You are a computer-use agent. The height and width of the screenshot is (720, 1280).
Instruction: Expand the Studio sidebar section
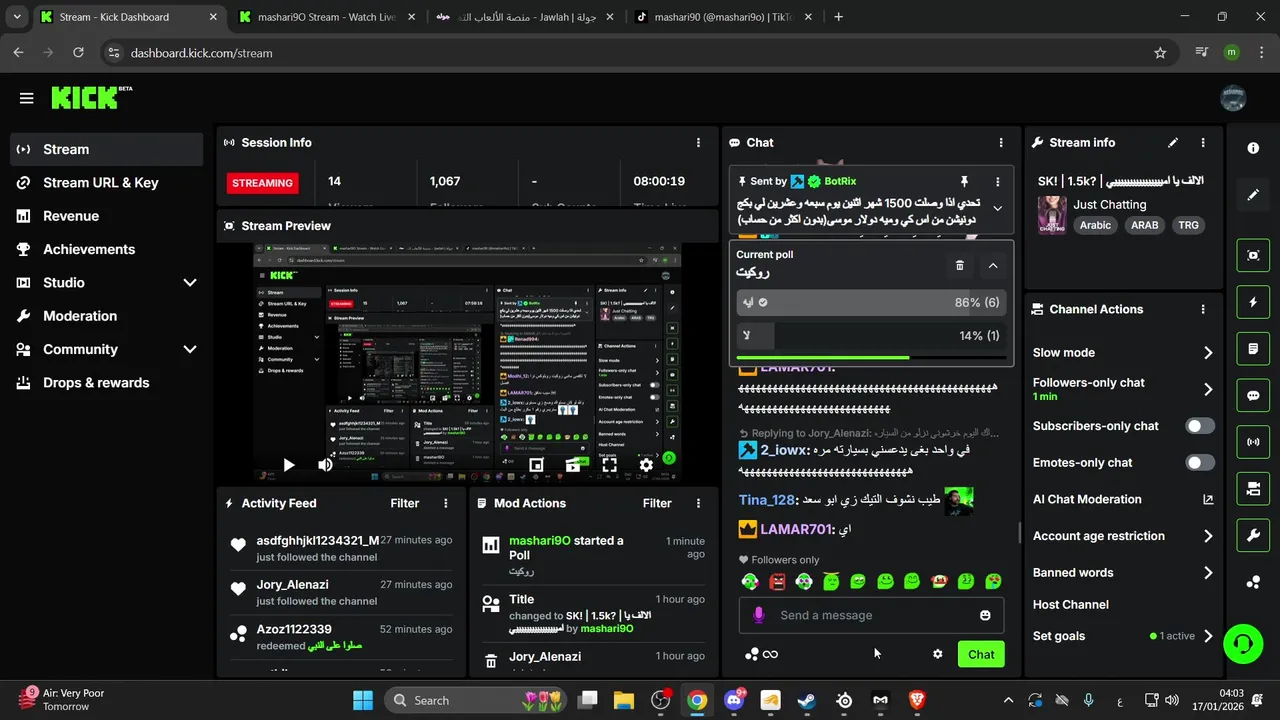106,283
